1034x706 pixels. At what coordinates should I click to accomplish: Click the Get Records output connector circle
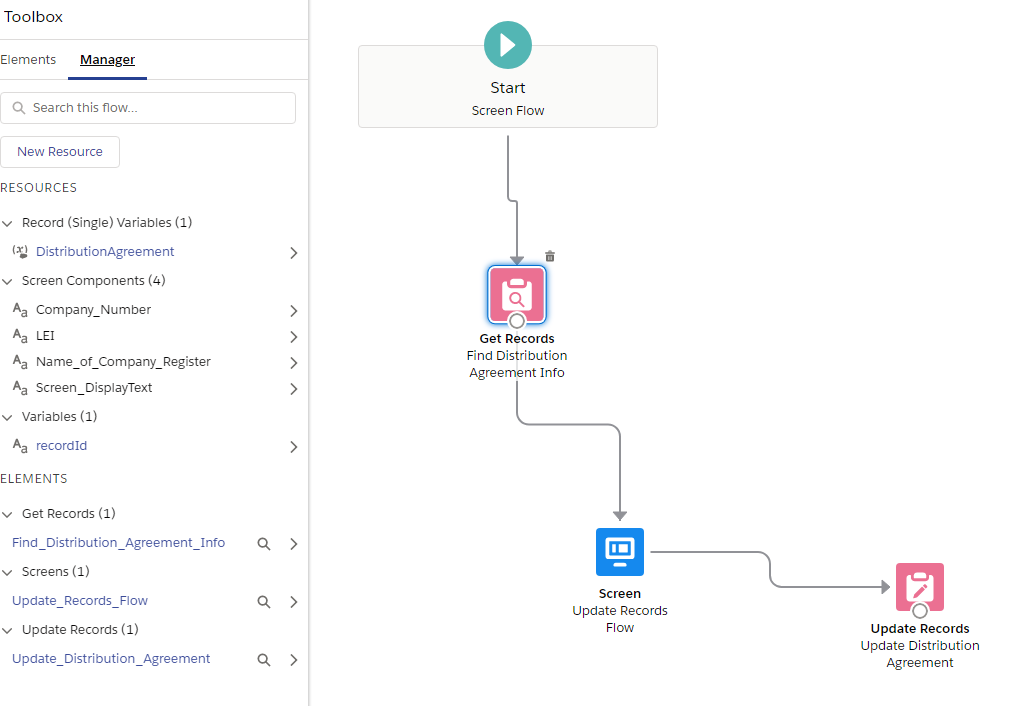pos(517,321)
